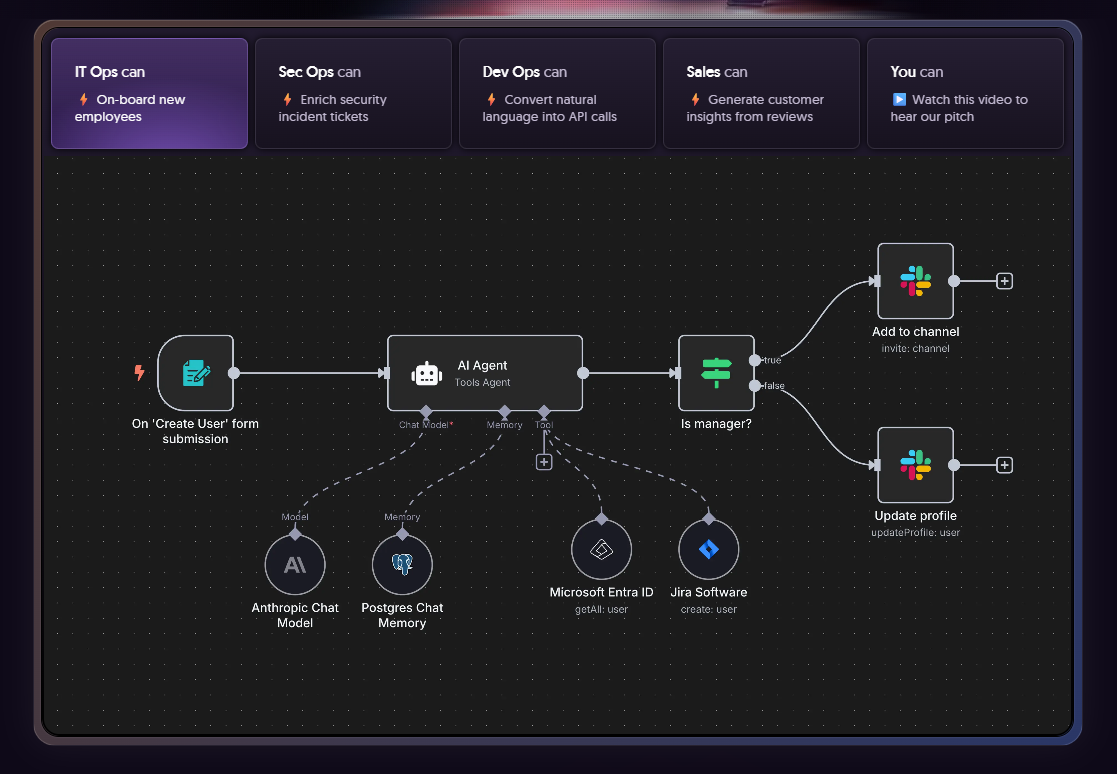Click 'On Create User form submission' label
Image resolution: width=1117 pixels, height=774 pixels.
click(195, 432)
